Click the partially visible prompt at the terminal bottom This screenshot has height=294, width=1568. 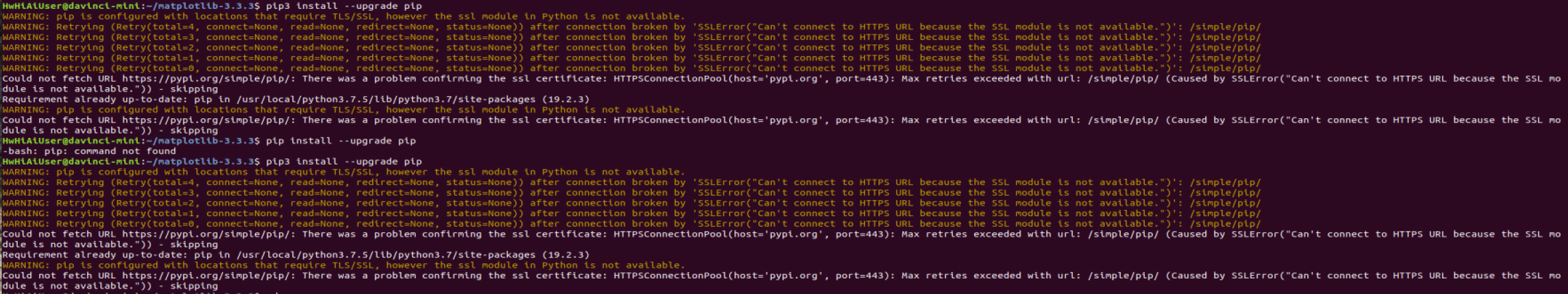point(131,293)
